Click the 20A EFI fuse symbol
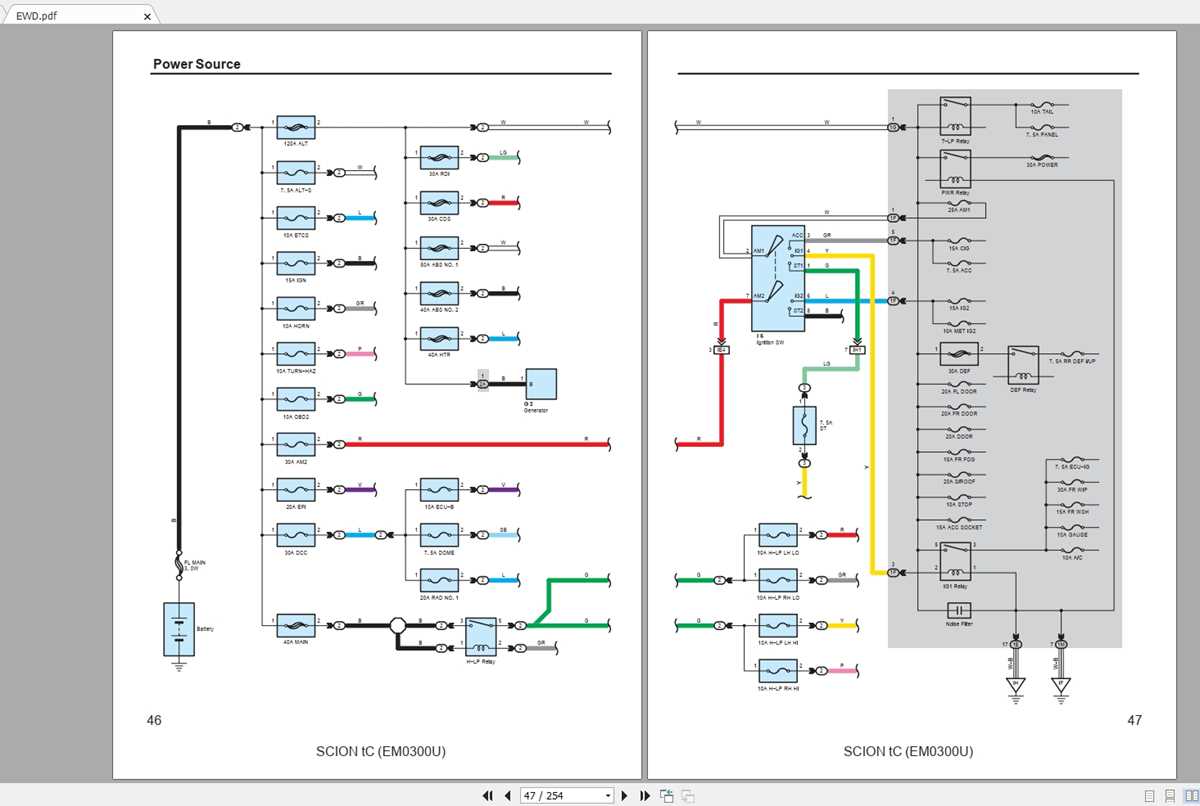This screenshot has width=1200, height=806. tap(295, 489)
